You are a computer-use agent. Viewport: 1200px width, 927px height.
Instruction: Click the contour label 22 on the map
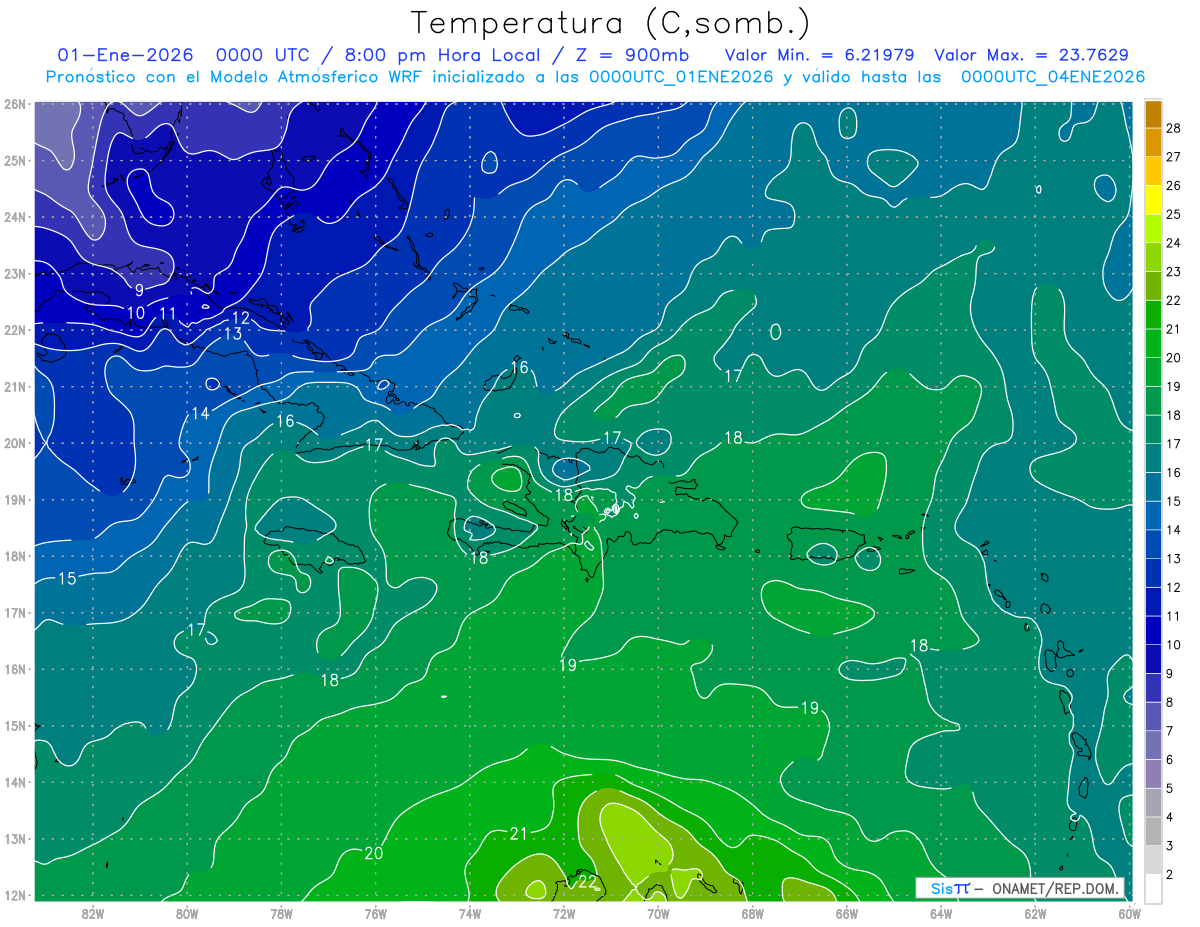(x=588, y=882)
